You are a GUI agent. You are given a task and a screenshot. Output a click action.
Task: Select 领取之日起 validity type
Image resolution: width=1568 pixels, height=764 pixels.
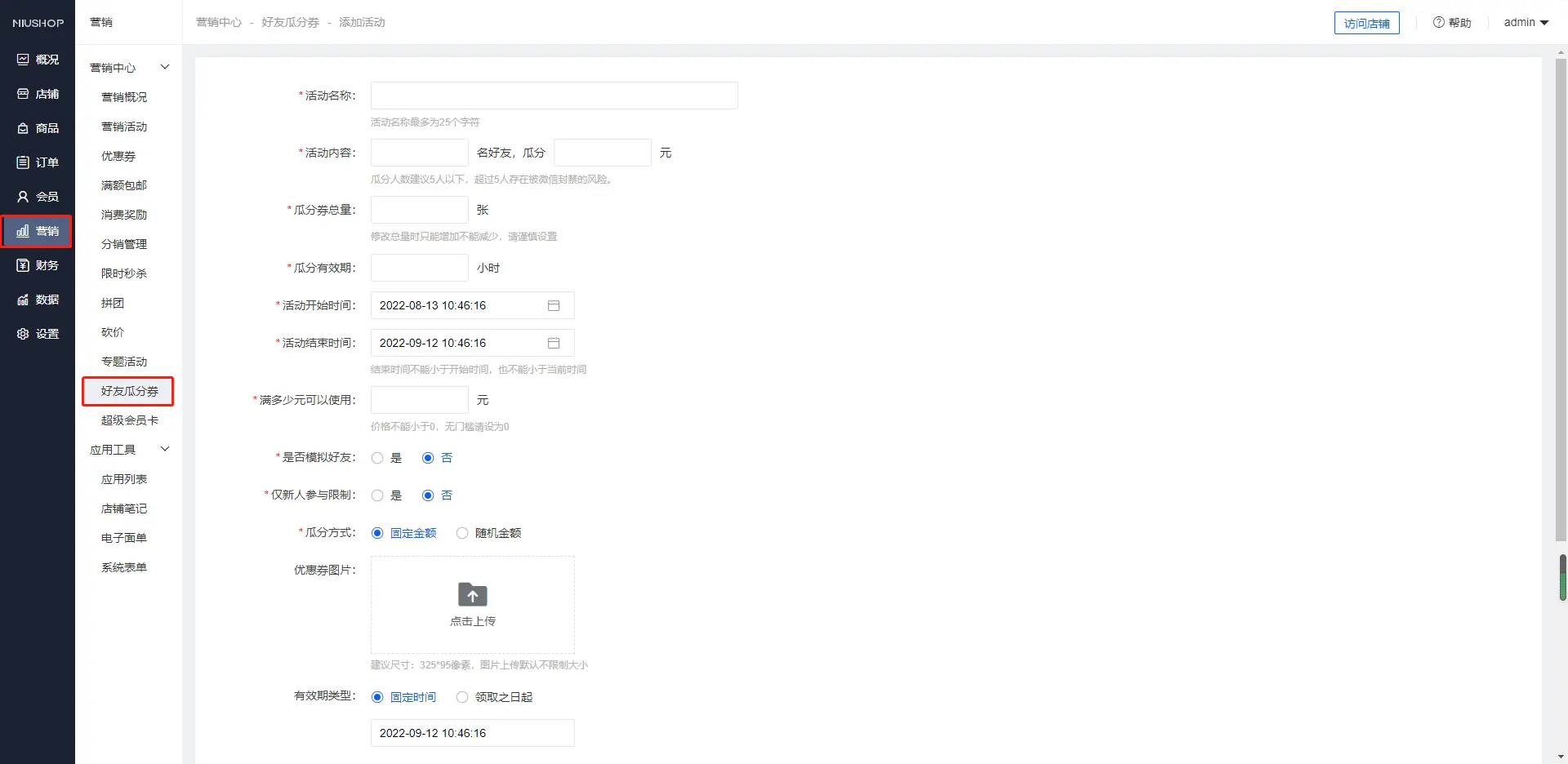coord(462,697)
